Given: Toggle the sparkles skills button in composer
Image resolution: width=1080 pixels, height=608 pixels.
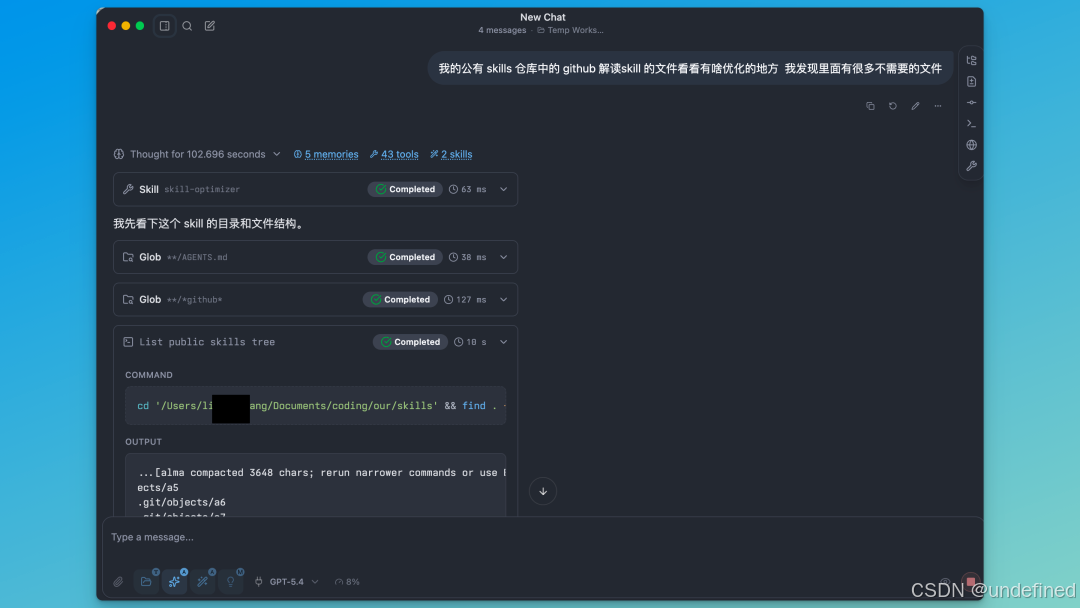Looking at the screenshot, I should 174,582.
